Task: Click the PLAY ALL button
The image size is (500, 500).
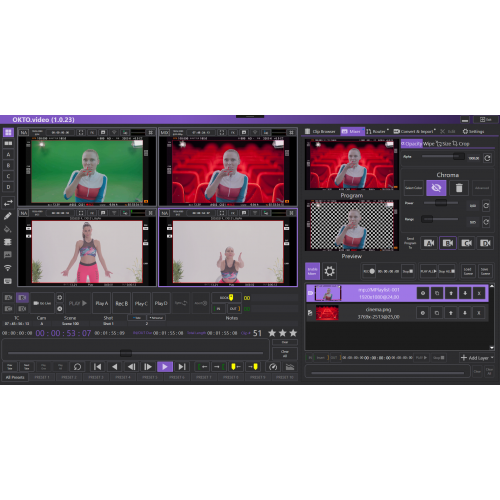Action: coord(428,271)
